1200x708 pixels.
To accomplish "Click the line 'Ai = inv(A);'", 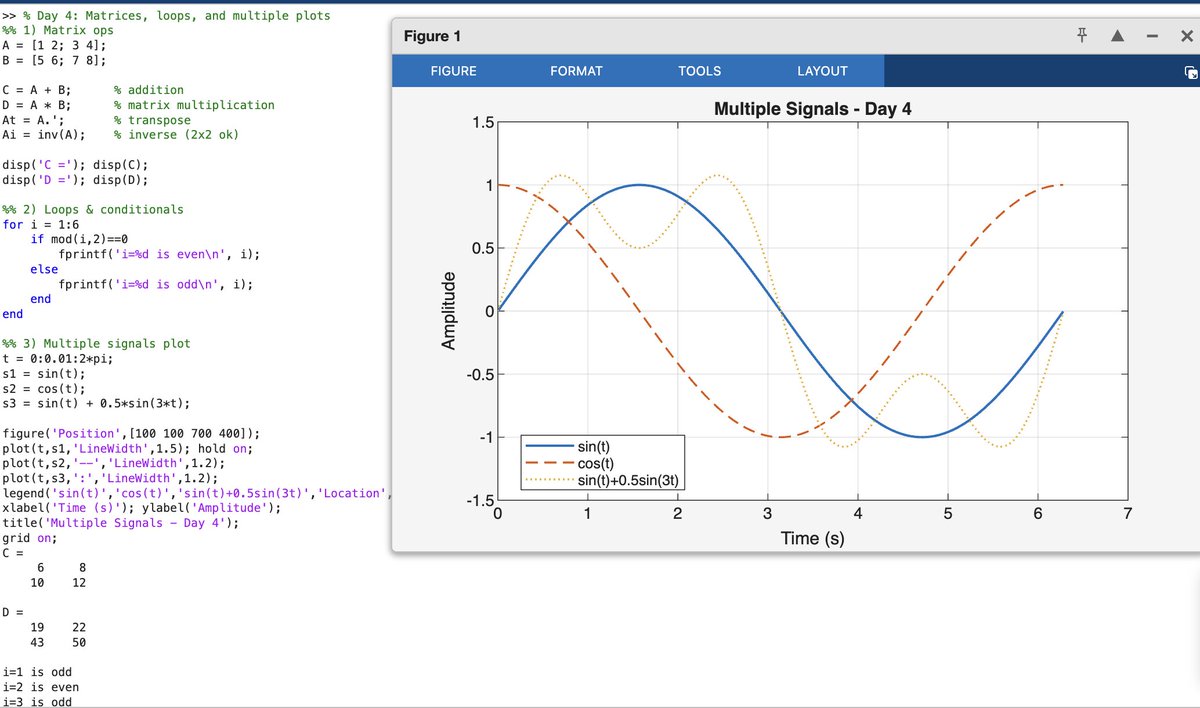I will 44,135.
